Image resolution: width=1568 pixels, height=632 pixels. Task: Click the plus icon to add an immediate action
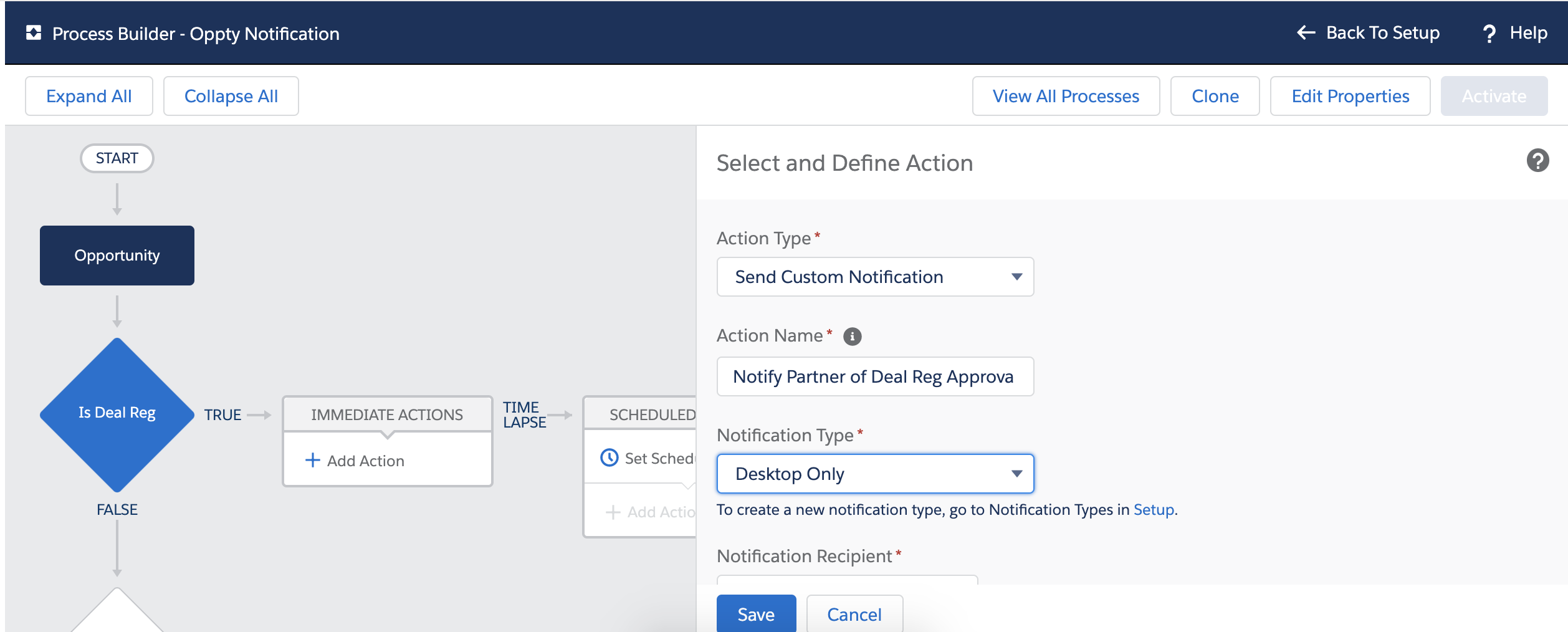point(312,460)
